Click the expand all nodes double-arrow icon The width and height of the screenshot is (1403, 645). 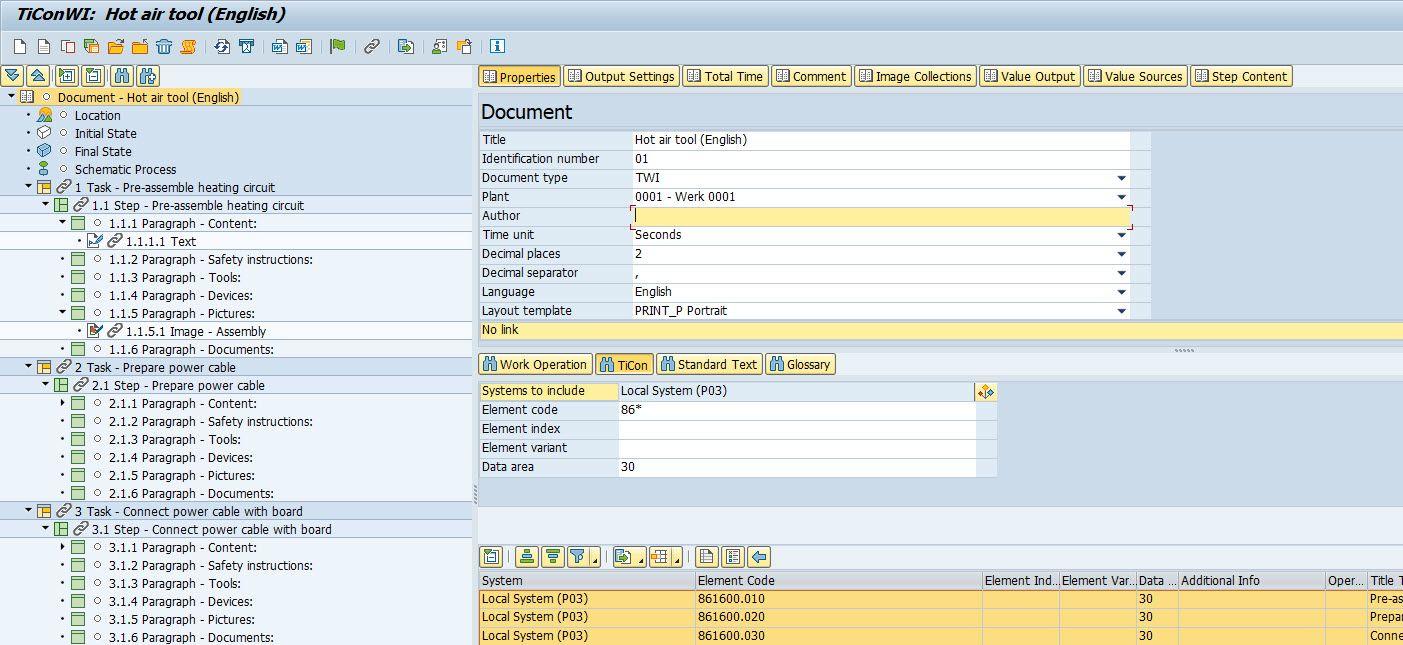tap(12, 76)
